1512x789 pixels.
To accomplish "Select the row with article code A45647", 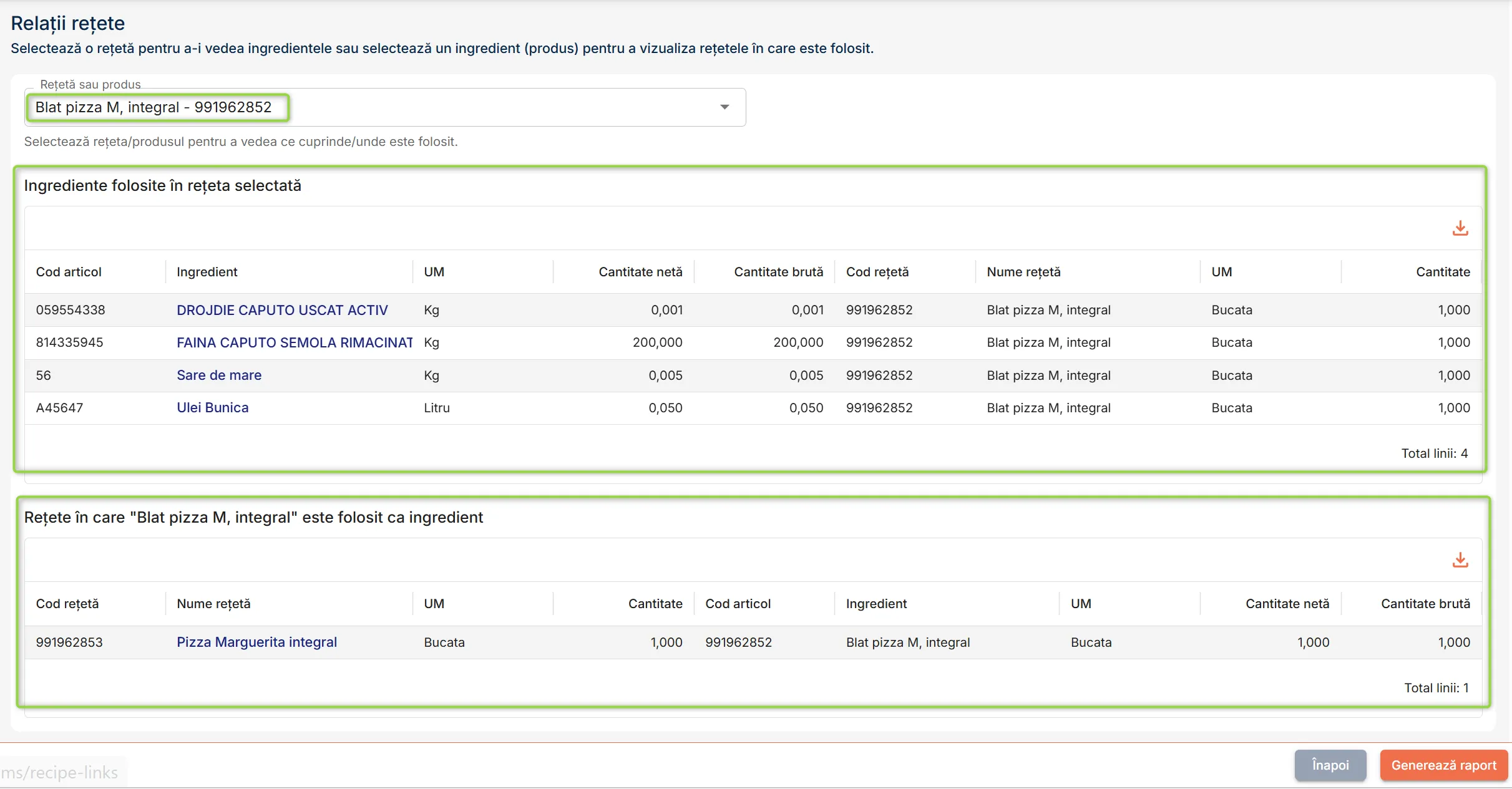I will pyautogui.click(x=753, y=407).
